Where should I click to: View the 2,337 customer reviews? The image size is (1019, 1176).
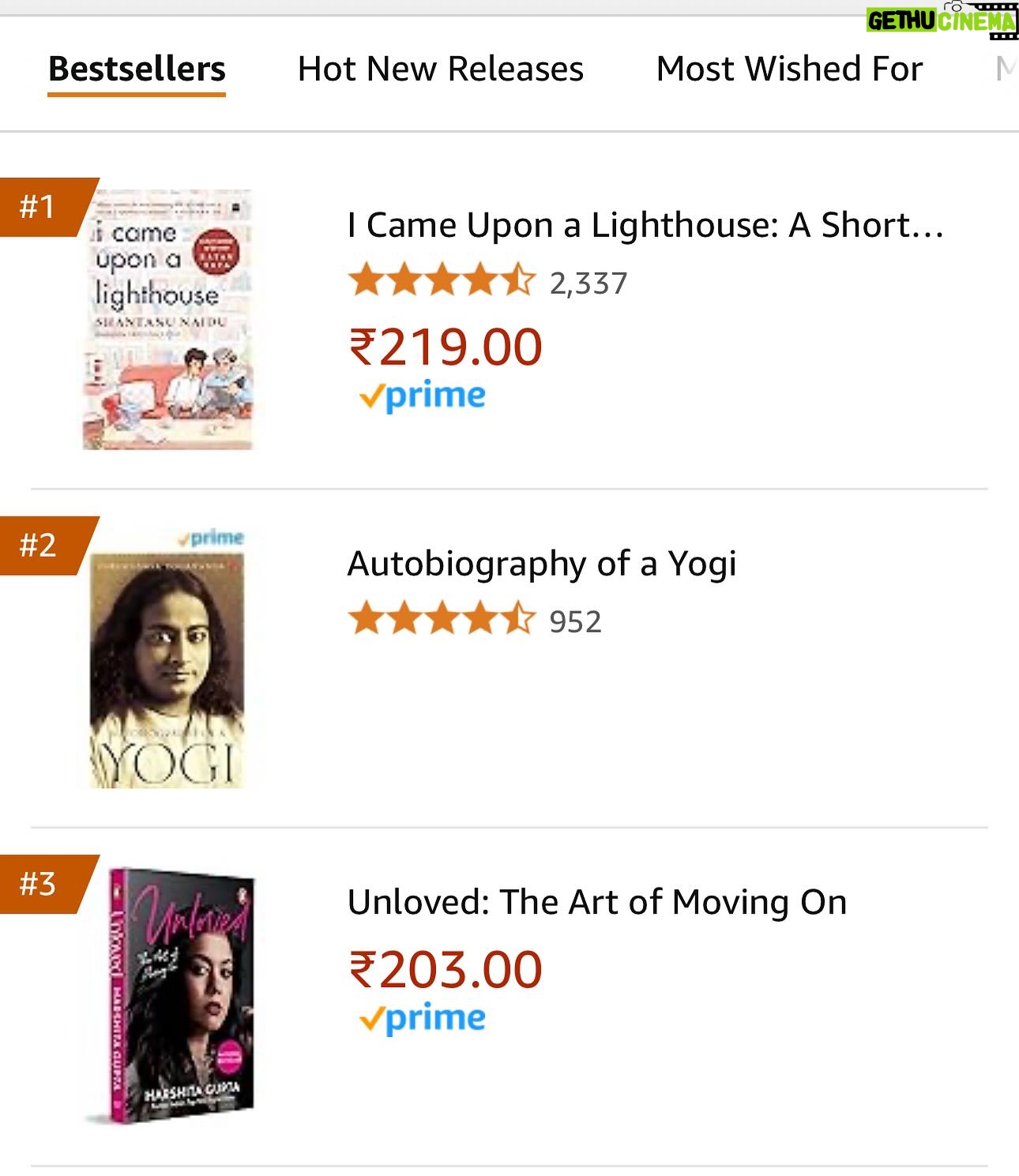[588, 284]
